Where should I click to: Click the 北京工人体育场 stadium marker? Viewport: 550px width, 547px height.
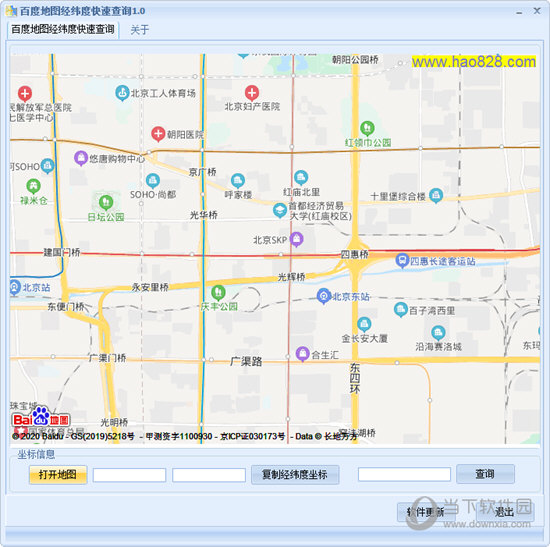[x=122, y=93]
